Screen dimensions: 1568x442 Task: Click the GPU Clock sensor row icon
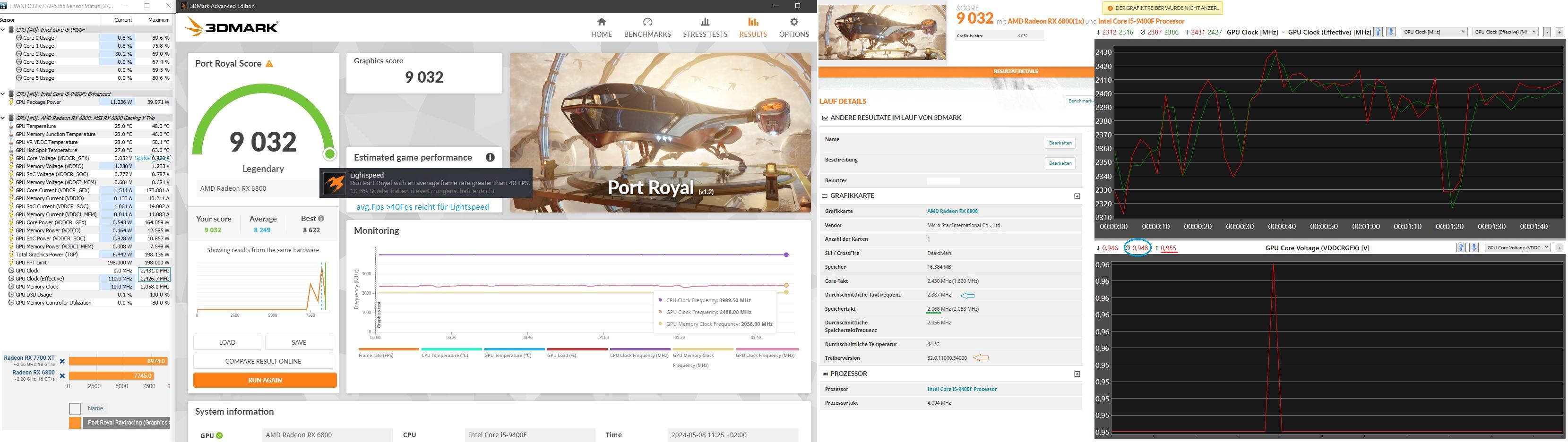point(11,271)
